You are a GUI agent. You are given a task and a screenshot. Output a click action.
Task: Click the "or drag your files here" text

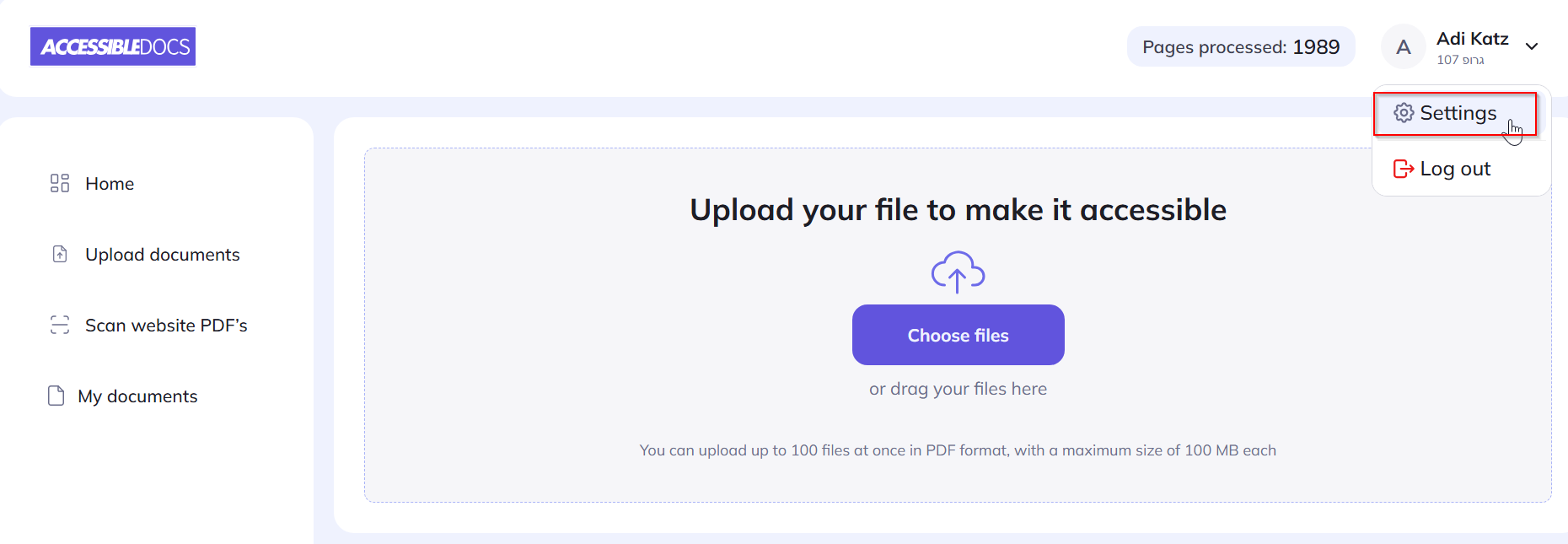click(x=958, y=389)
